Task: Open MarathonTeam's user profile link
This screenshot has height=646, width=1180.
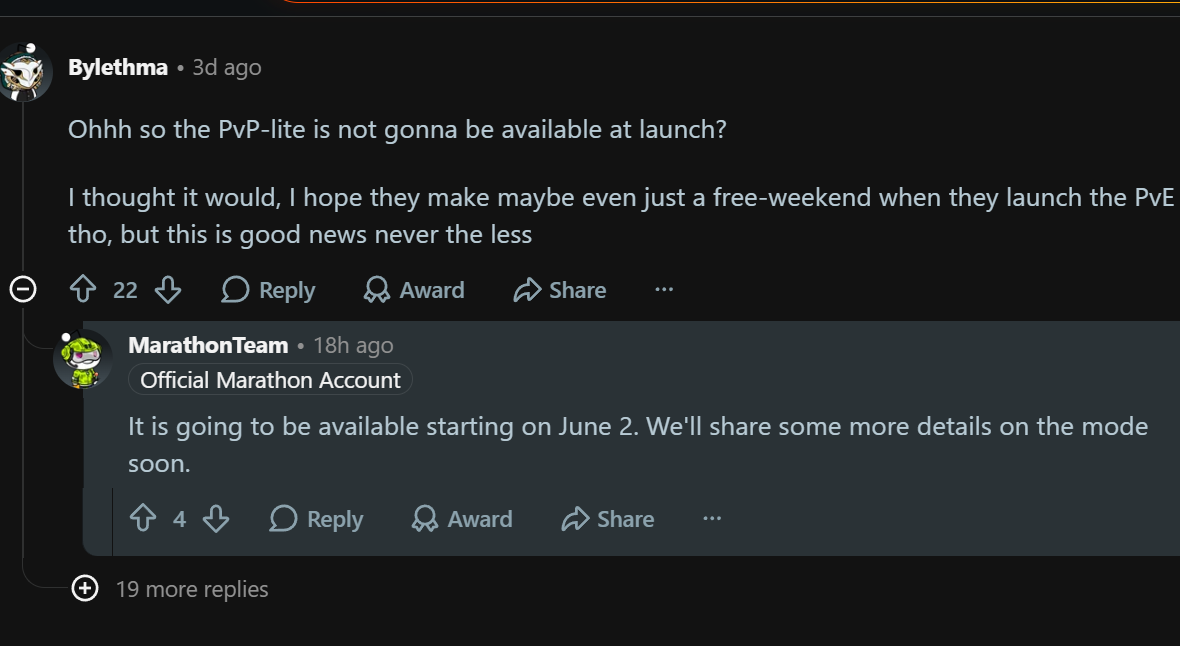Action: click(208, 345)
